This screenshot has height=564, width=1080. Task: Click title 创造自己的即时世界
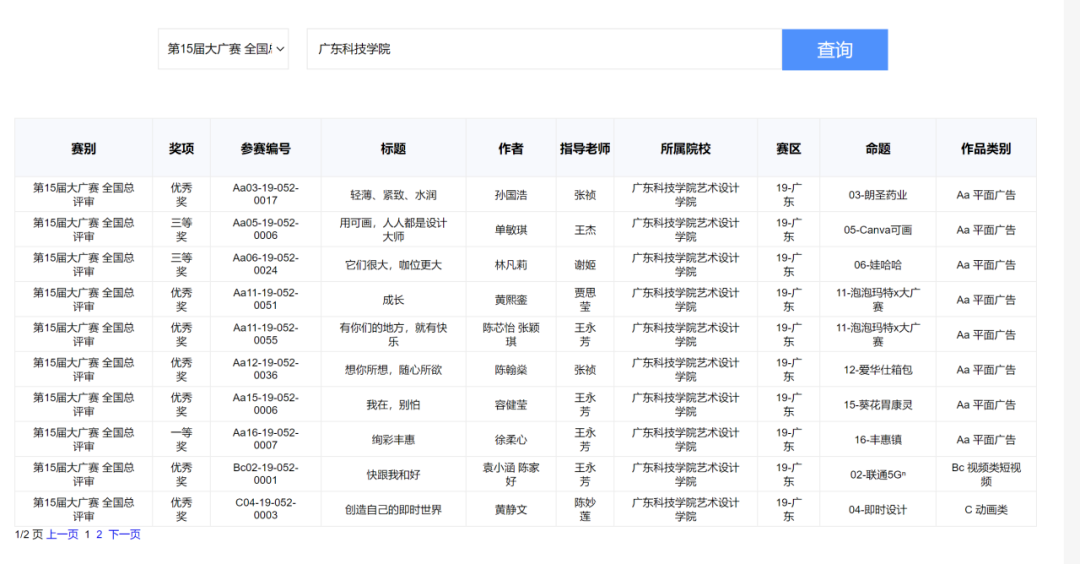pos(393,510)
